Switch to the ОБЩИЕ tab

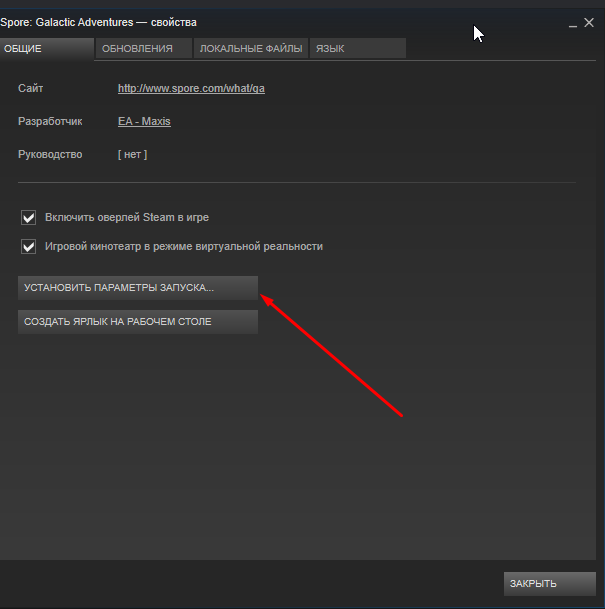(47, 49)
